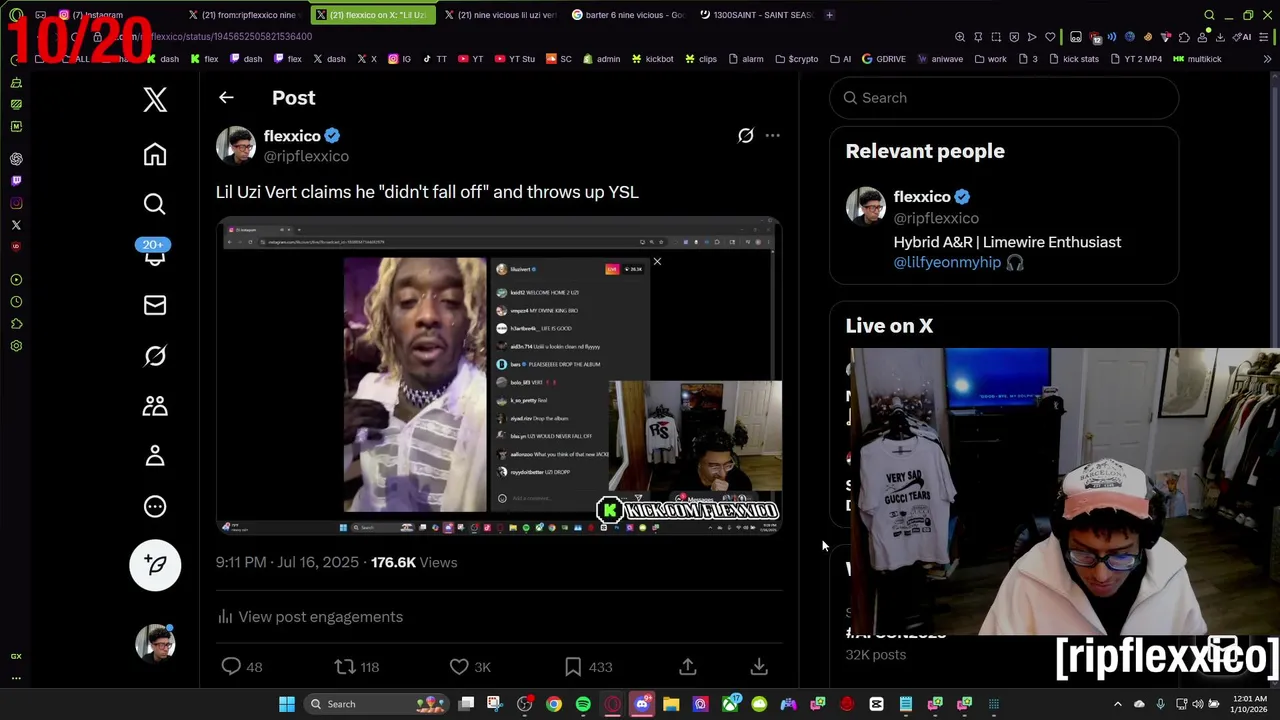Open flexxico's profile picture on the post
The width and height of the screenshot is (1280, 720).
236,145
